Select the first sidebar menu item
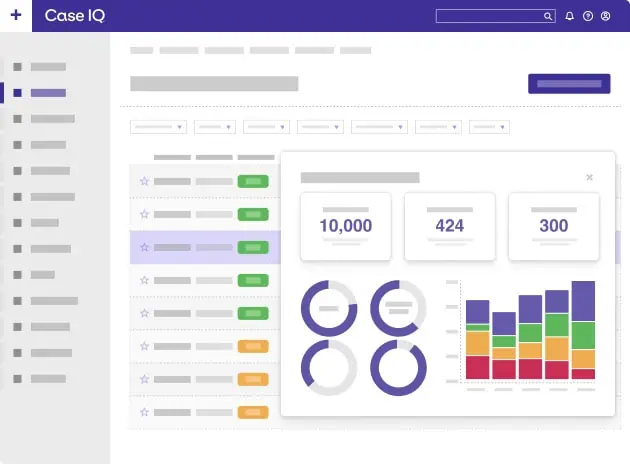Screen dimensions: 630x464 (48, 67)
